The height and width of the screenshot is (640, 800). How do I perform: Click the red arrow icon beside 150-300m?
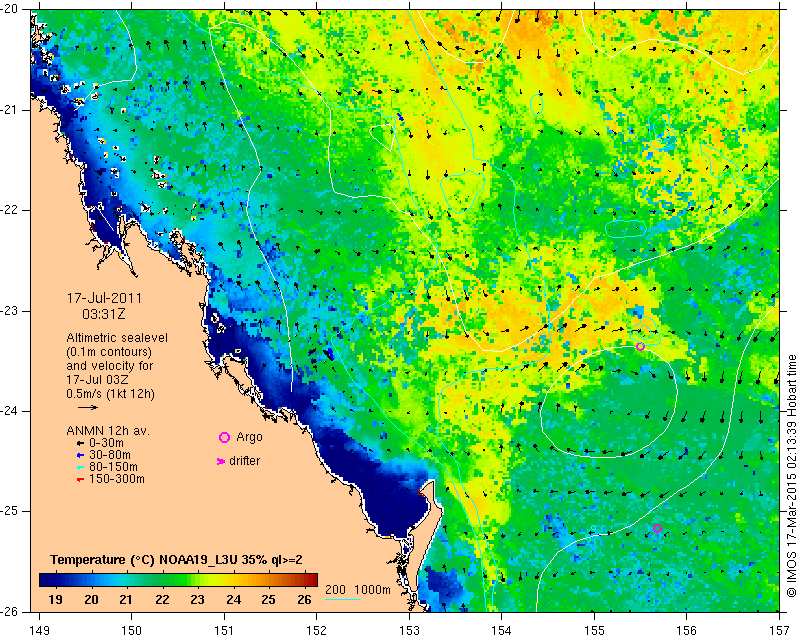80,479
